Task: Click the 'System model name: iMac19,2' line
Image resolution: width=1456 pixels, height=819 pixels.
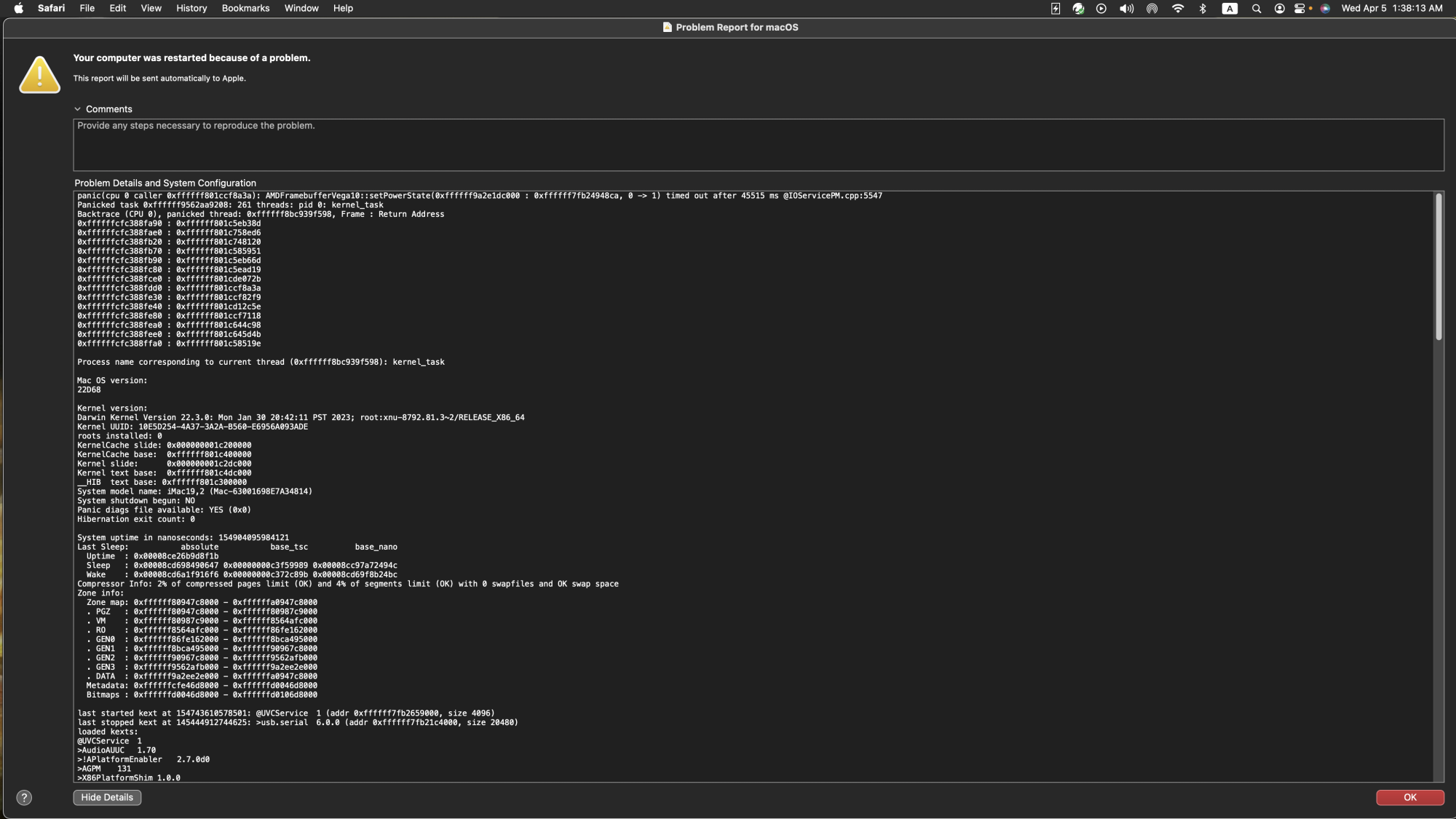Action: pos(194,491)
